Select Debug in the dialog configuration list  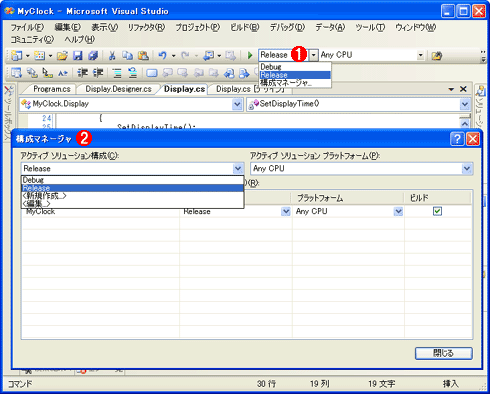click(x=133, y=180)
